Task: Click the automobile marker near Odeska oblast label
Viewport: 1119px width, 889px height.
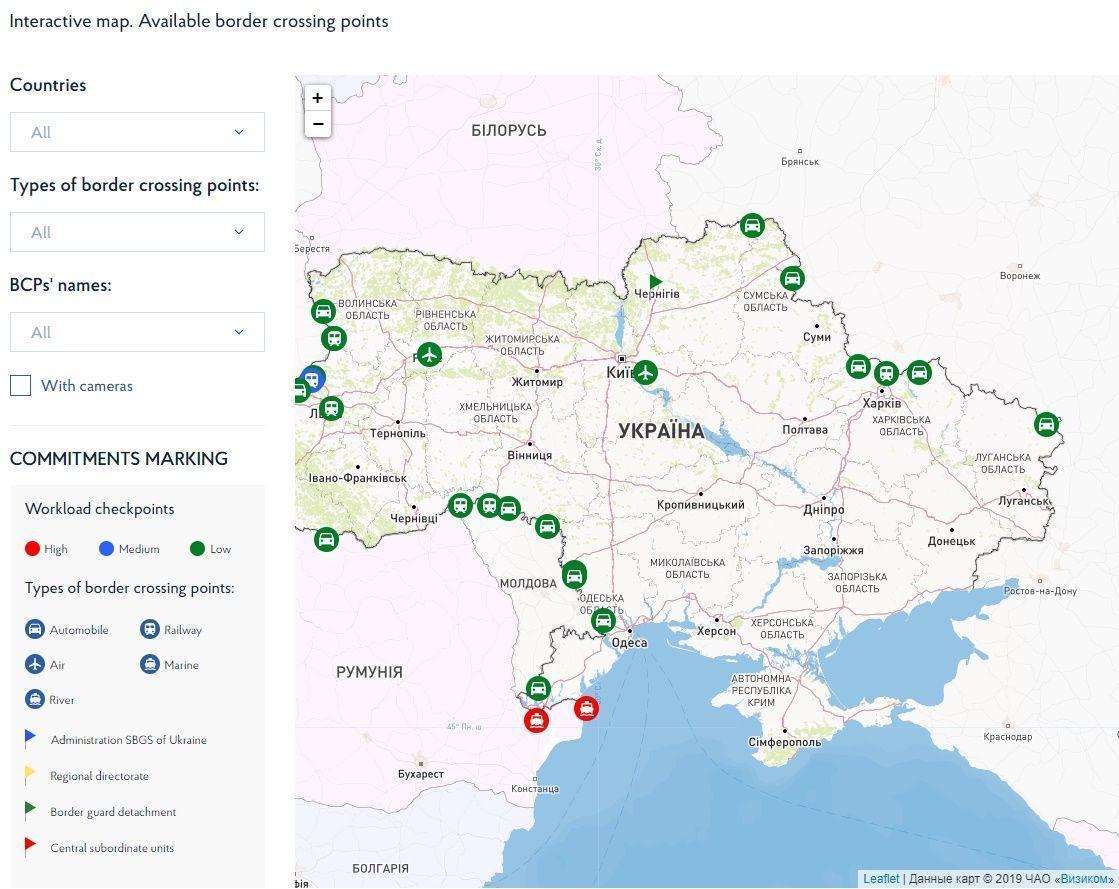Action: pyautogui.click(x=603, y=620)
